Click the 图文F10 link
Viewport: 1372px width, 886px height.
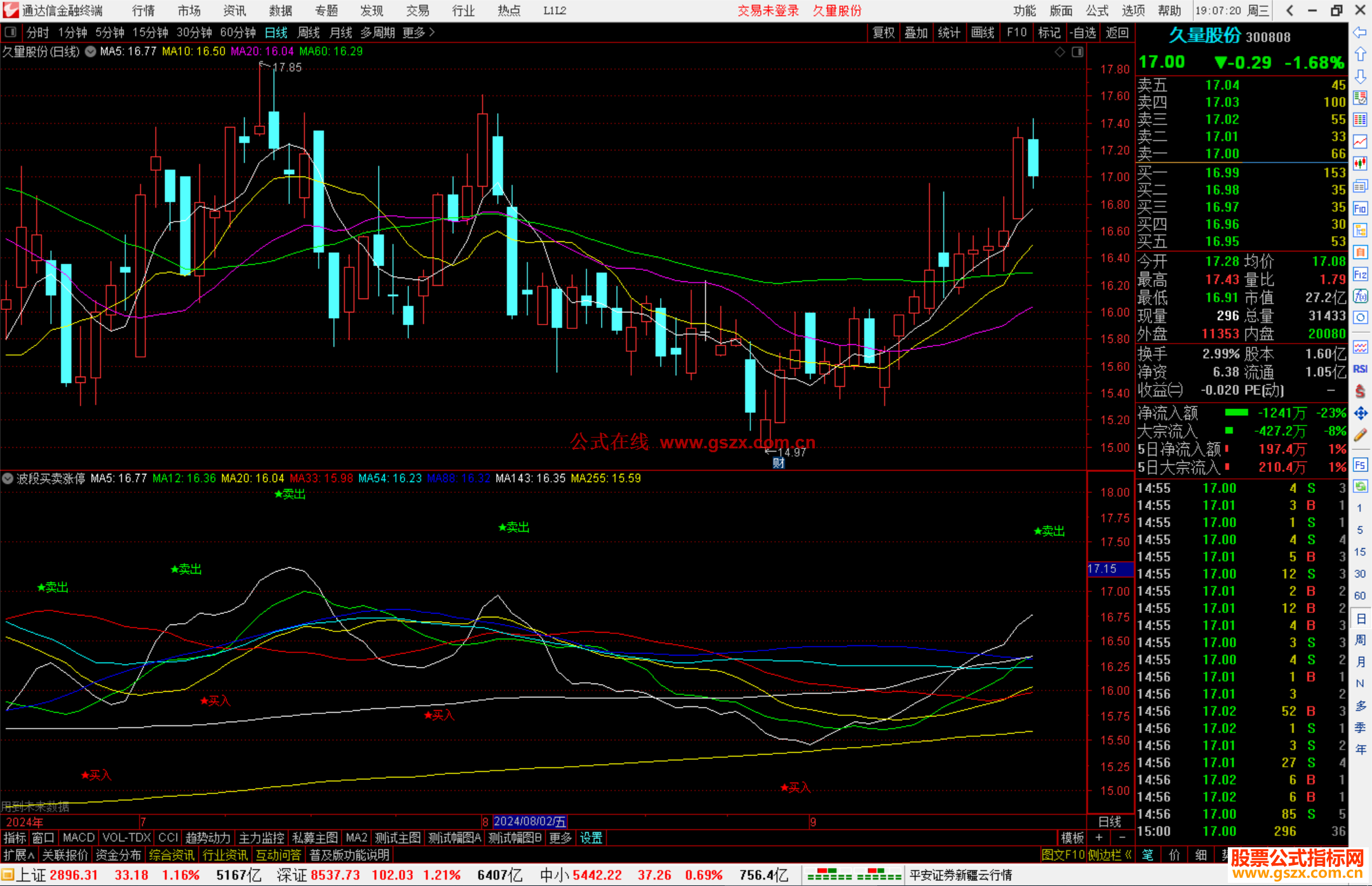1063,855
